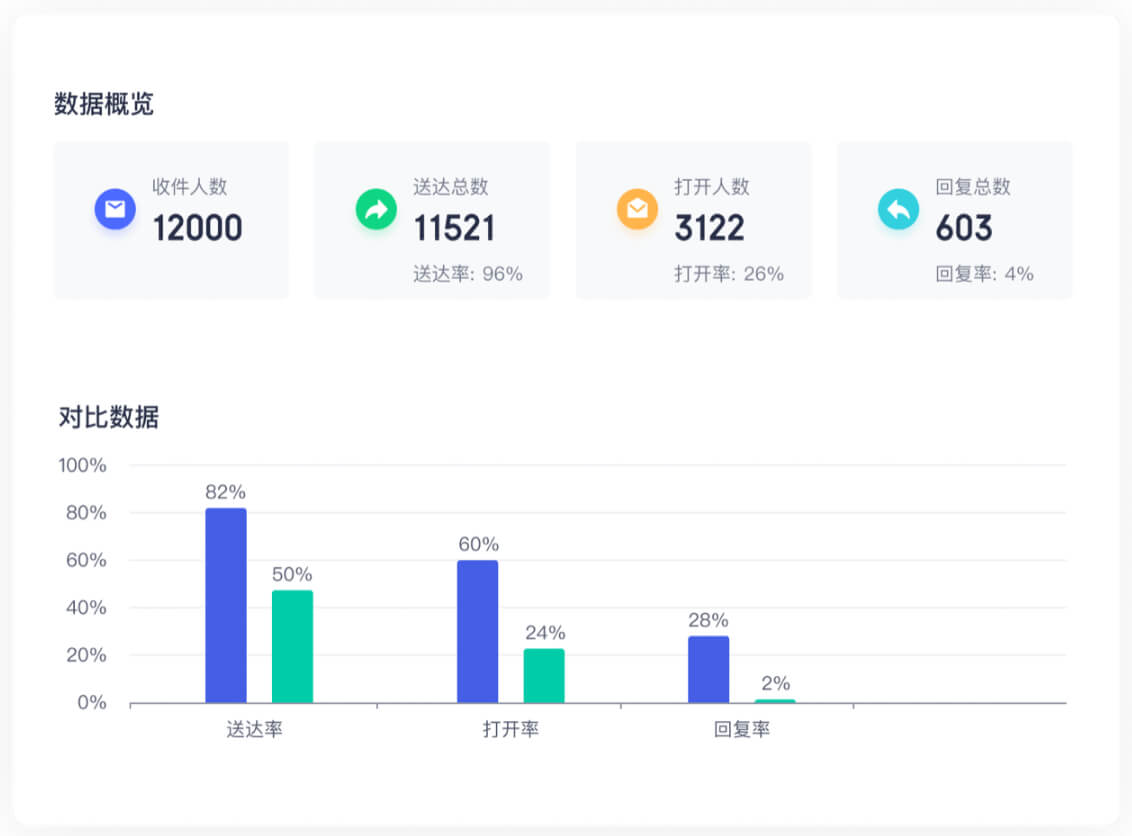The image size is (1132, 836).
Task: Click the 82% data label
Action: (226, 492)
